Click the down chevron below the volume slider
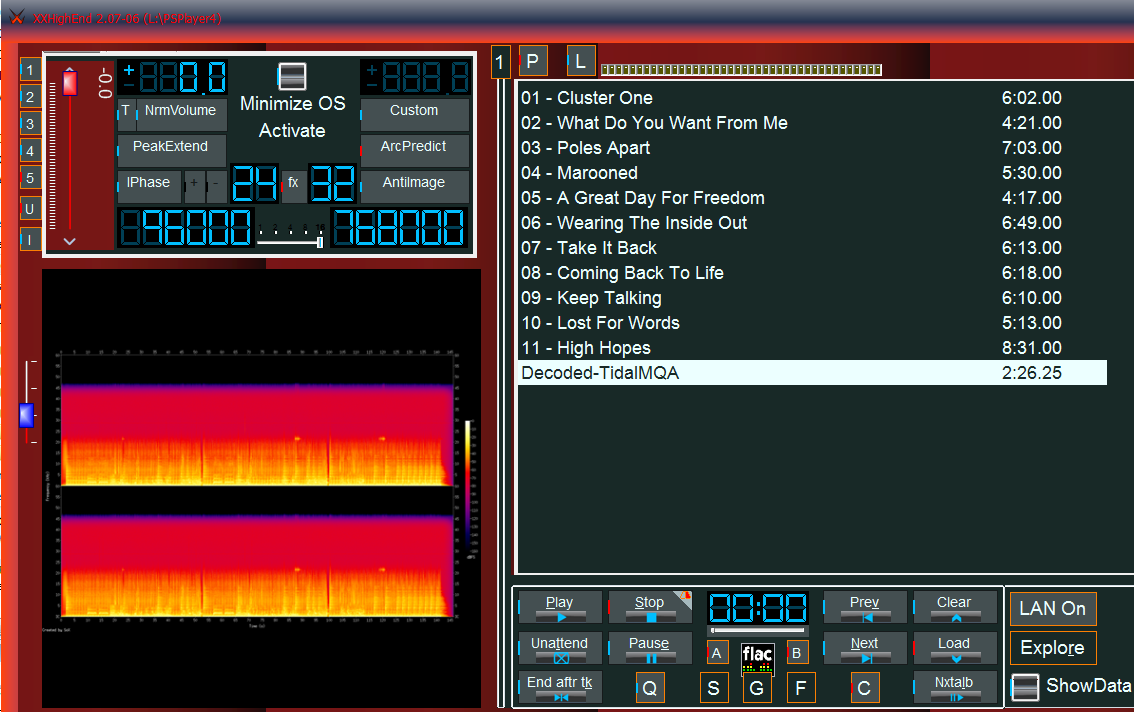 pos(69,241)
